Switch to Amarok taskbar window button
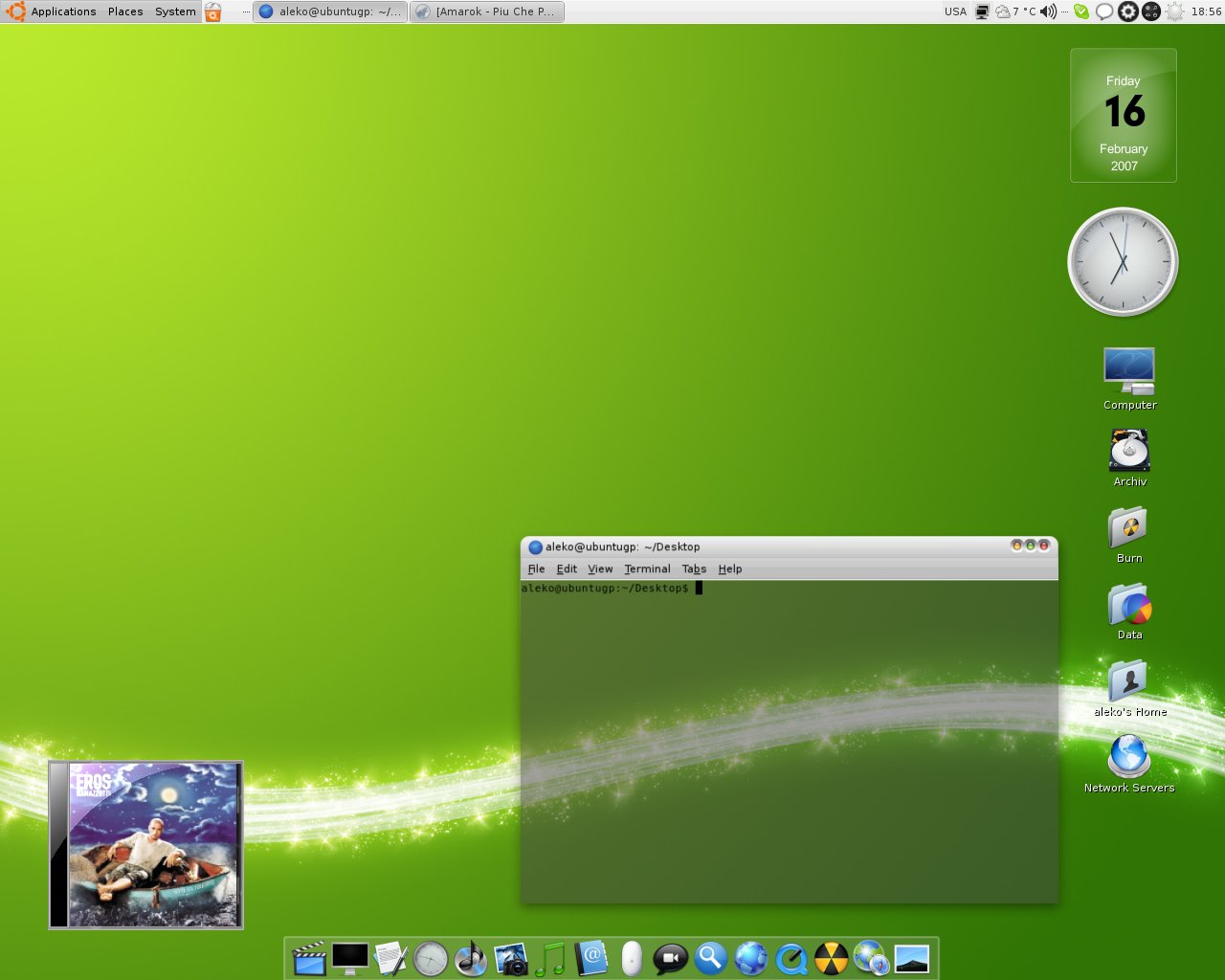 (487, 11)
